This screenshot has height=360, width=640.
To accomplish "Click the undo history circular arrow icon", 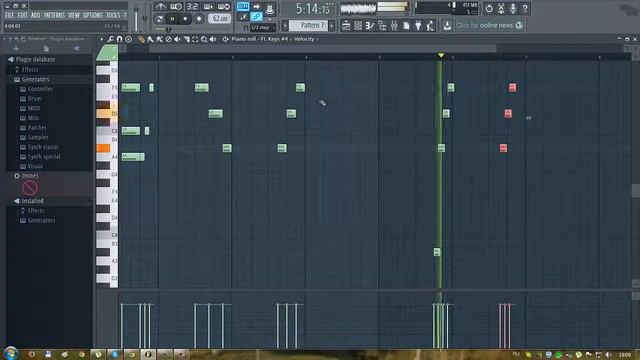I will (x=489, y=8).
